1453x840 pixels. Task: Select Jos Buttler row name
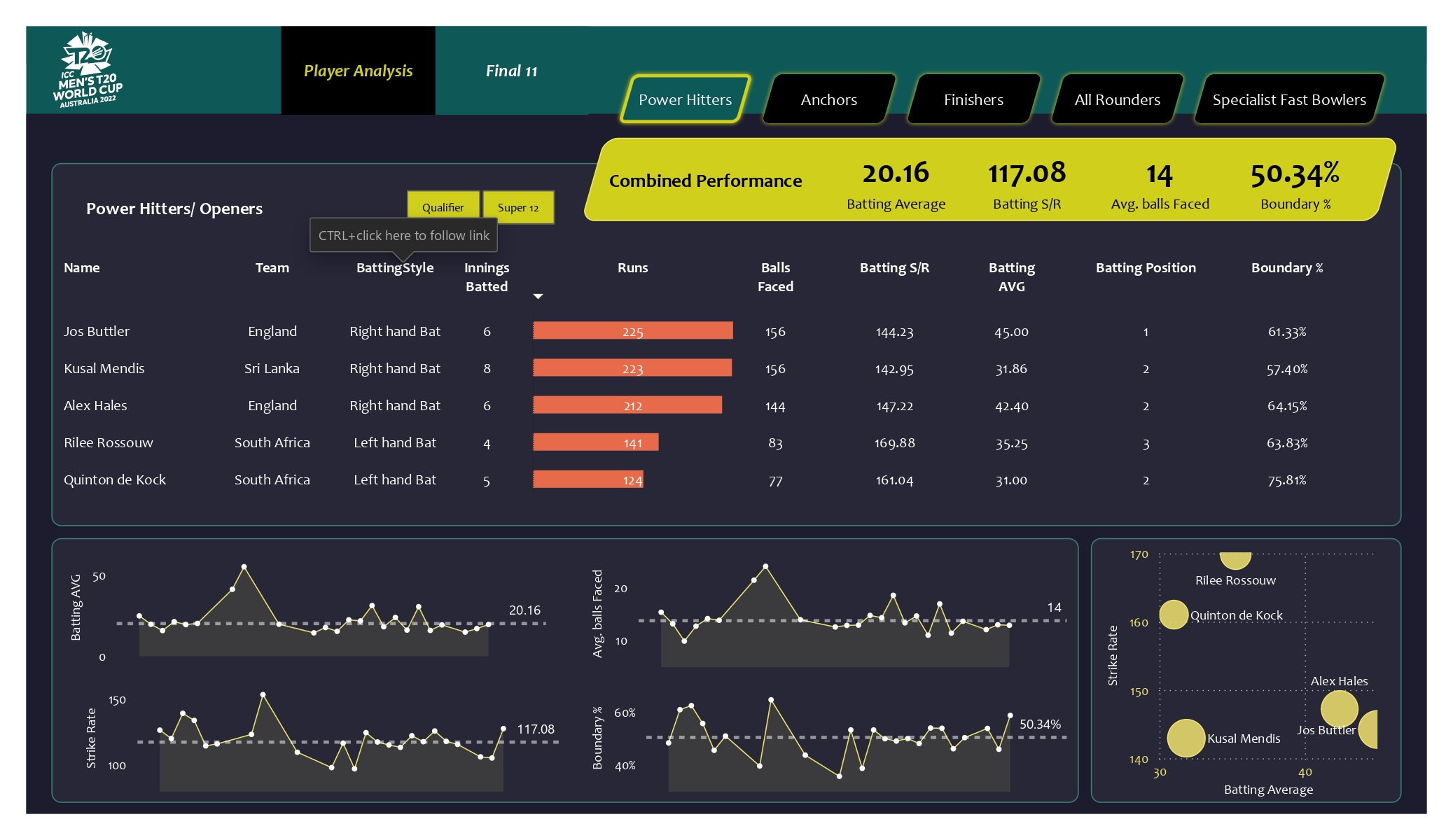pyautogui.click(x=97, y=331)
